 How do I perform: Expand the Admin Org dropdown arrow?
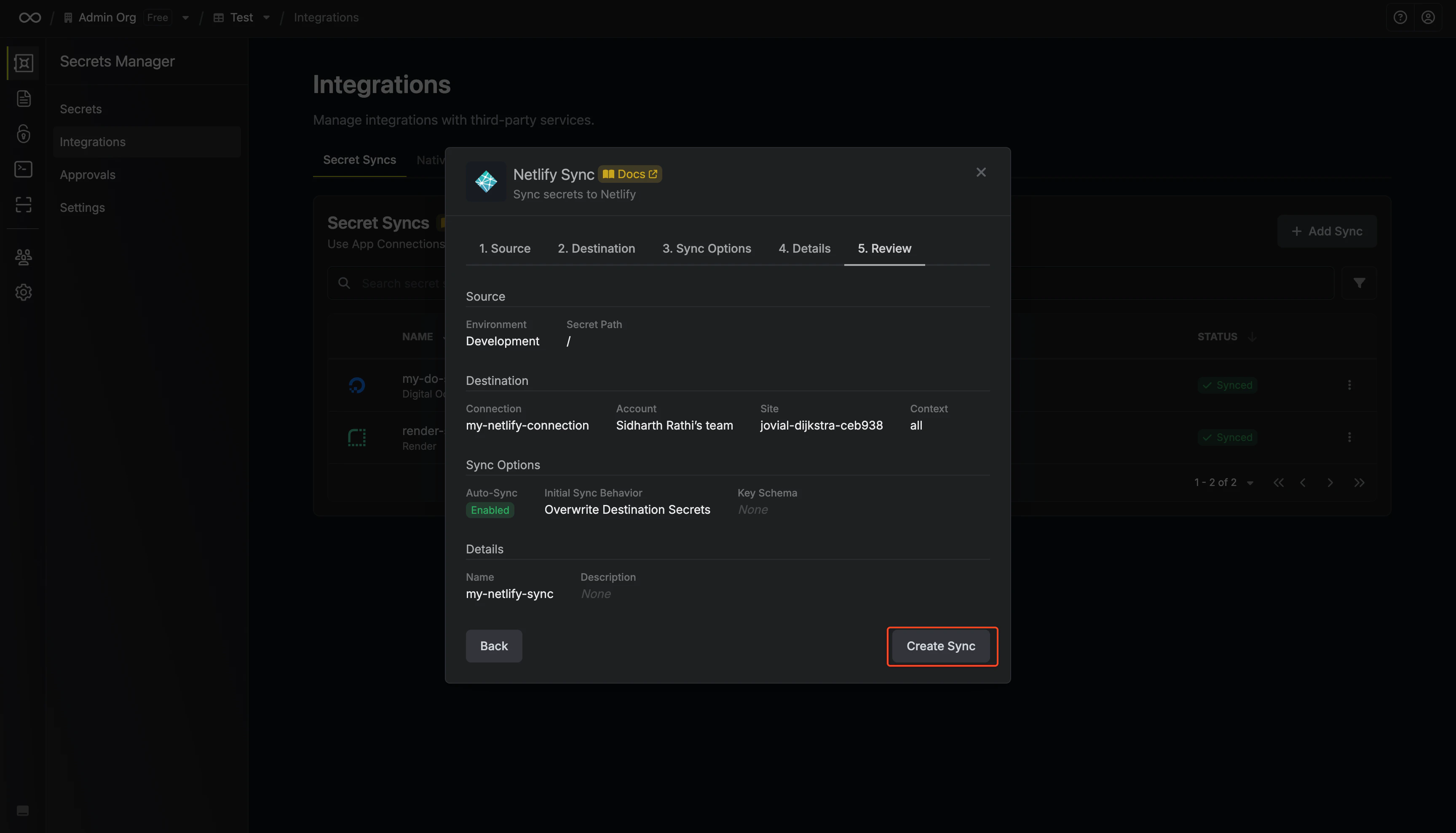click(x=185, y=18)
